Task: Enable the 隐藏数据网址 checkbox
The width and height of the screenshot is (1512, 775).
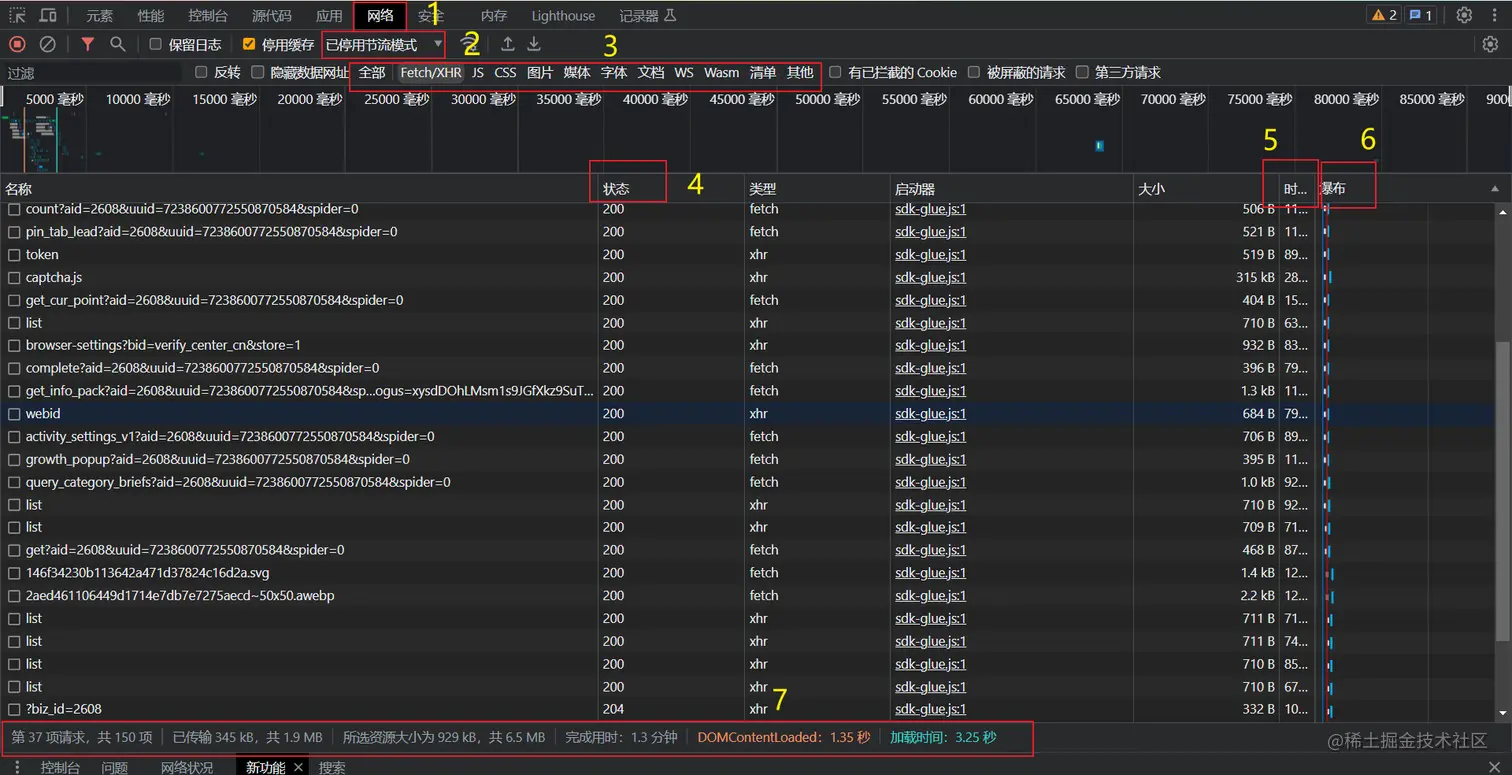Action: [x=258, y=72]
